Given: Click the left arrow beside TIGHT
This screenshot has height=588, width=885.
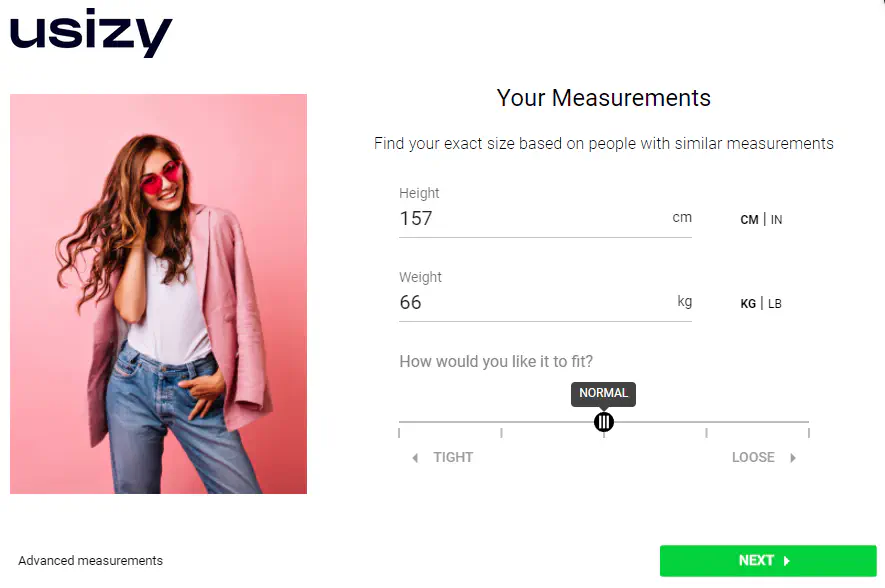Looking at the screenshot, I should tap(416, 458).
